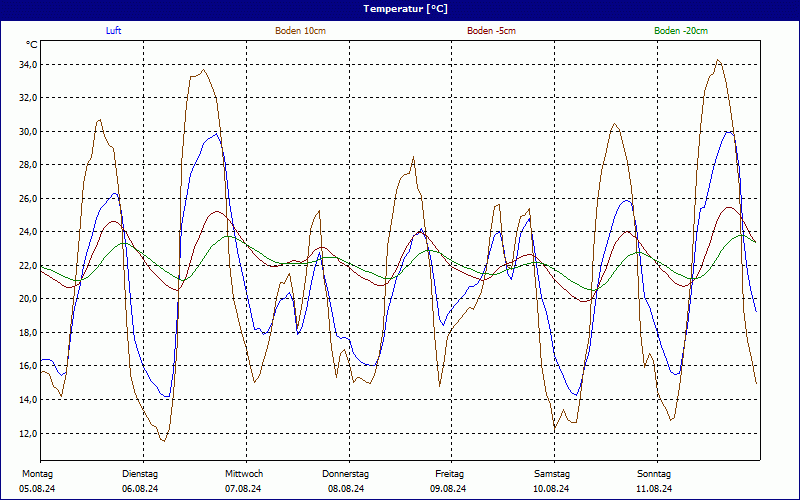
Task: Select the Donnerstag day label
Action: coord(346,473)
